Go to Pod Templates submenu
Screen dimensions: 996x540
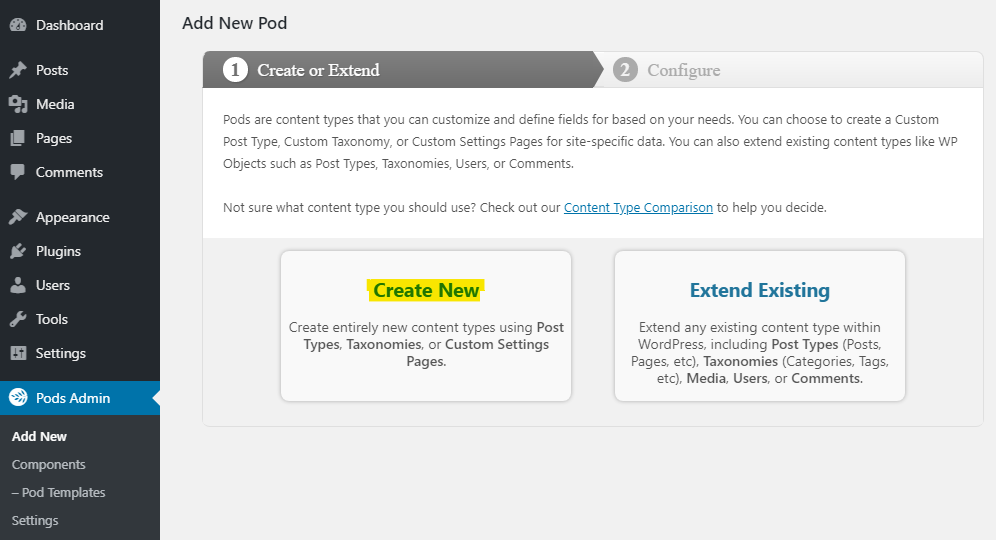58,492
